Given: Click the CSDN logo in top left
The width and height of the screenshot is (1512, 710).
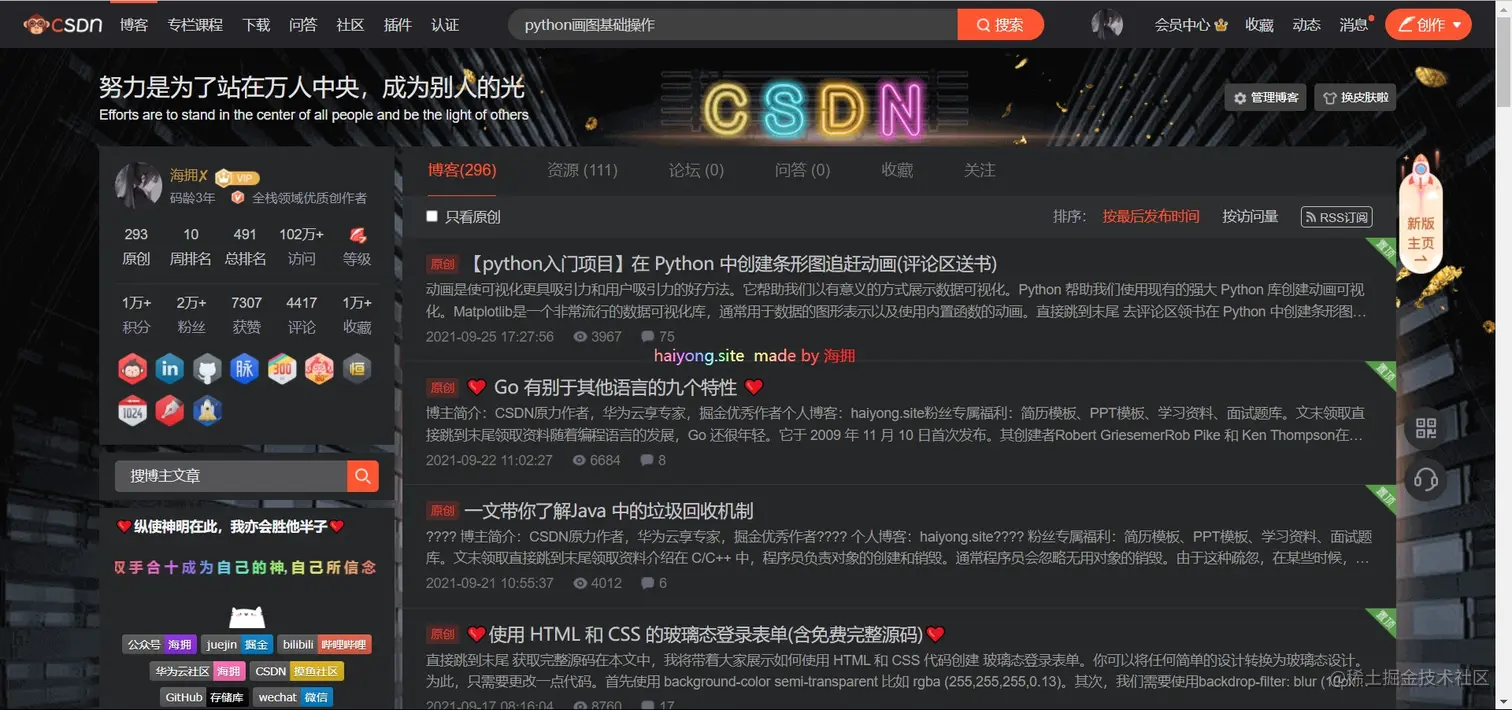Looking at the screenshot, I should pyautogui.click(x=62, y=24).
